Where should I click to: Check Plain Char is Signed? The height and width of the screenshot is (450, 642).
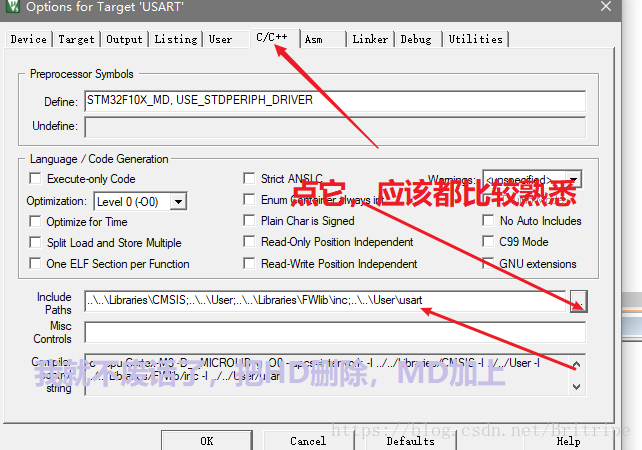249,220
